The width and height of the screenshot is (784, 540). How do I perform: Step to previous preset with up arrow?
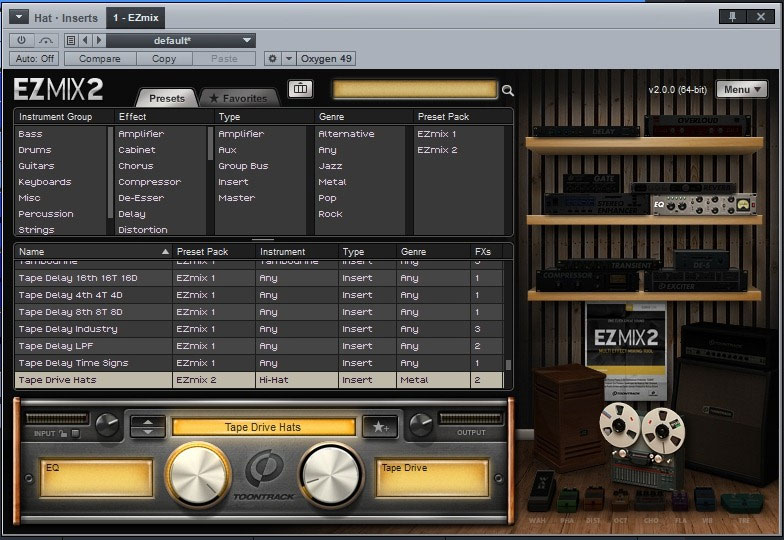(148, 421)
